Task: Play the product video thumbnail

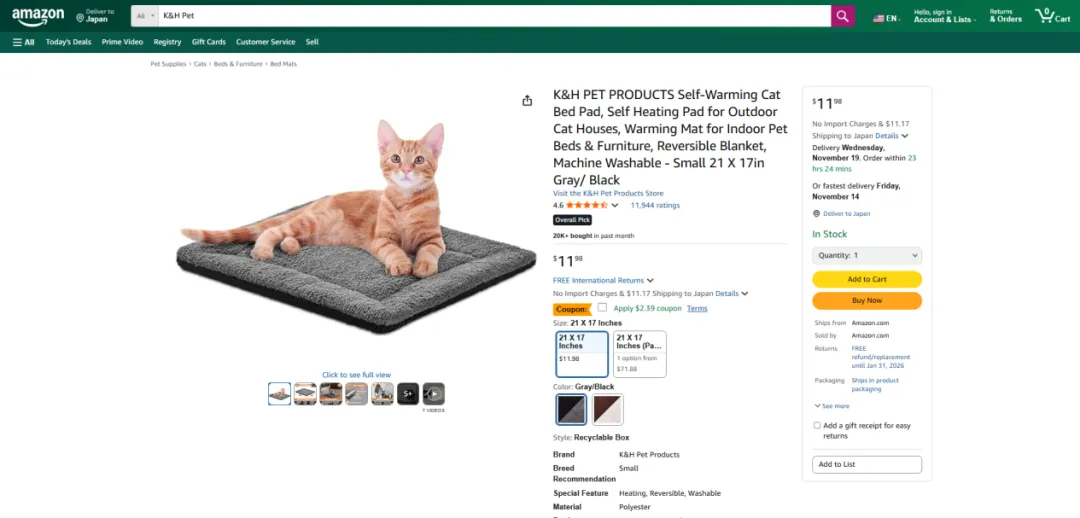Action: [x=433, y=394]
